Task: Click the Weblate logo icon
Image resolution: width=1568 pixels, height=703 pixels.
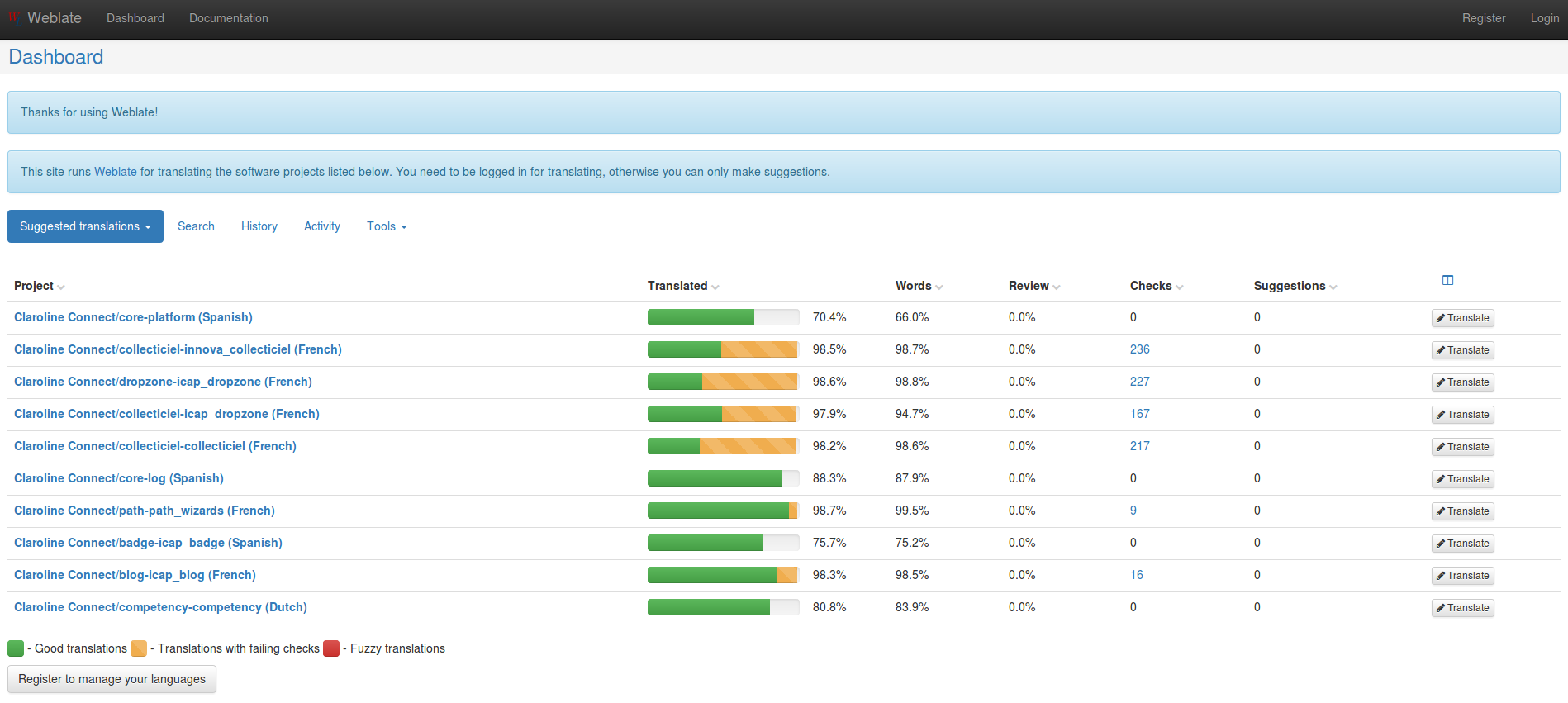Action: click(14, 18)
